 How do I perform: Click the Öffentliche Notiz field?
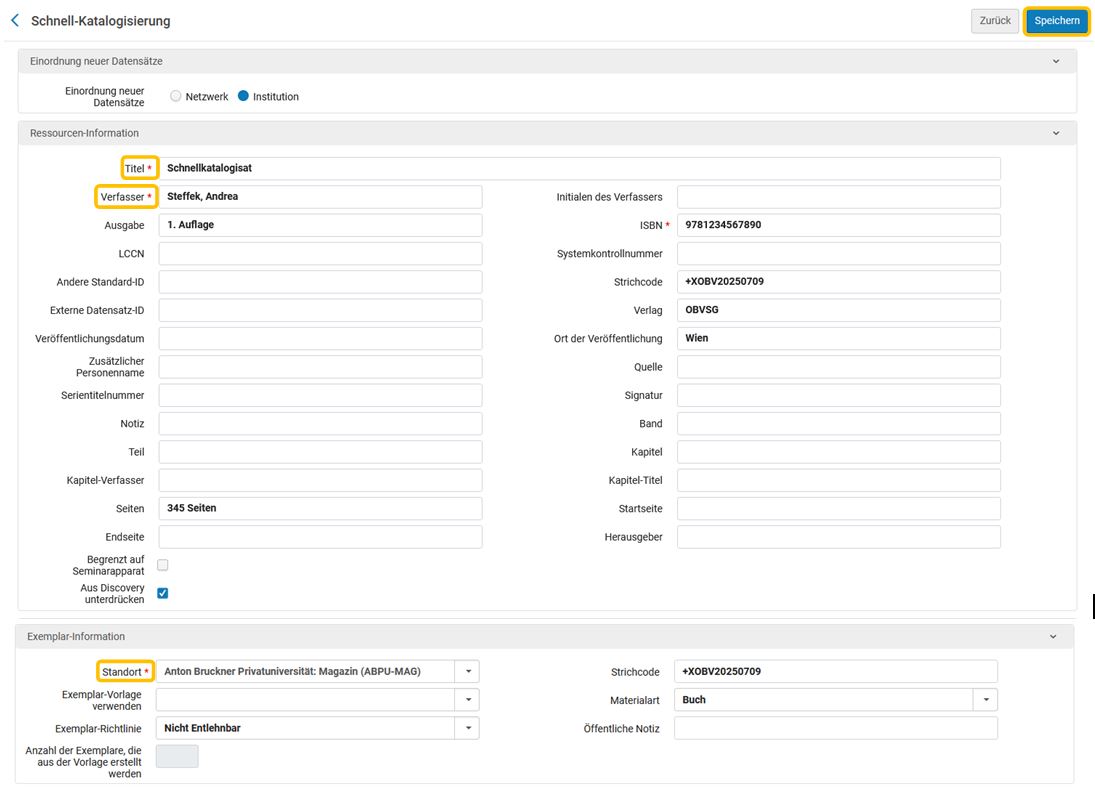coord(836,728)
